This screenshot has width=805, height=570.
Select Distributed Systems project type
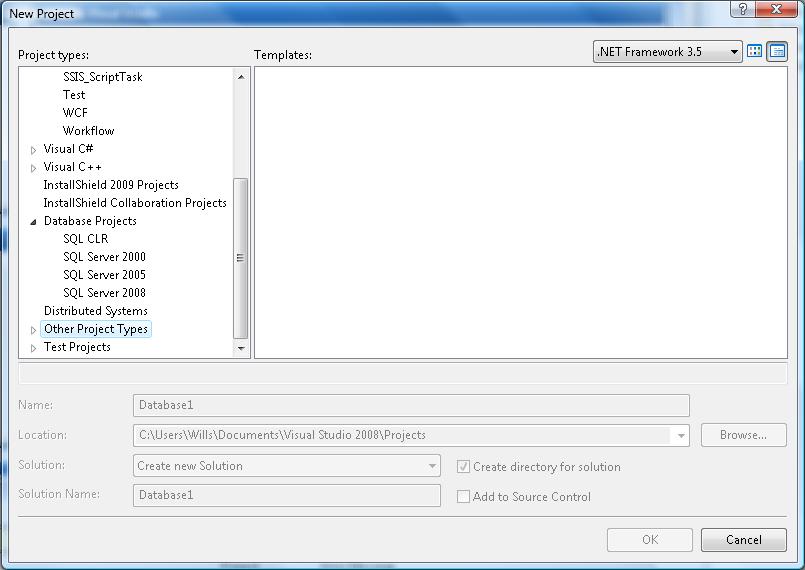[x=95, y=311]
